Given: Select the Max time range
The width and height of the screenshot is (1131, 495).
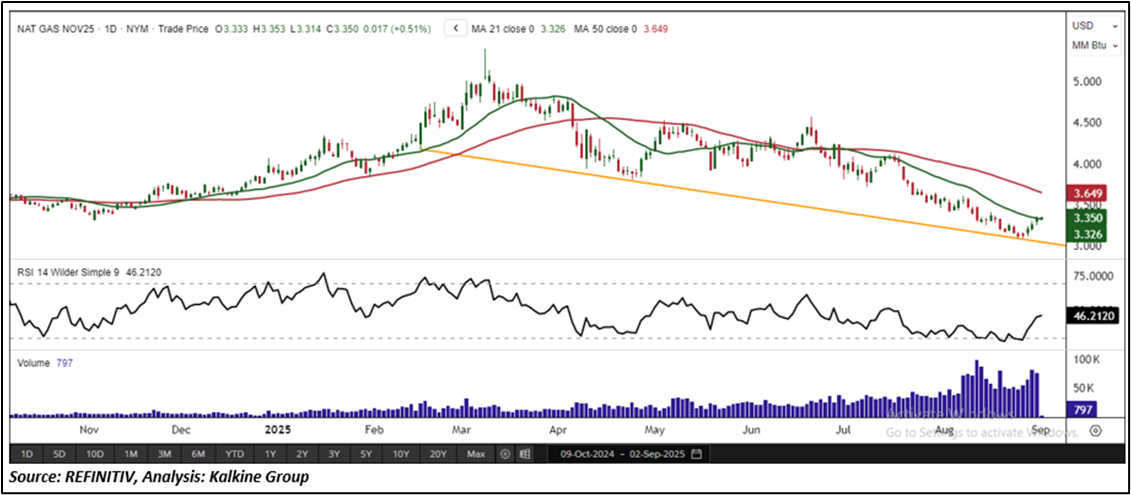Looking at the screenshot, I should coord(476,455).
